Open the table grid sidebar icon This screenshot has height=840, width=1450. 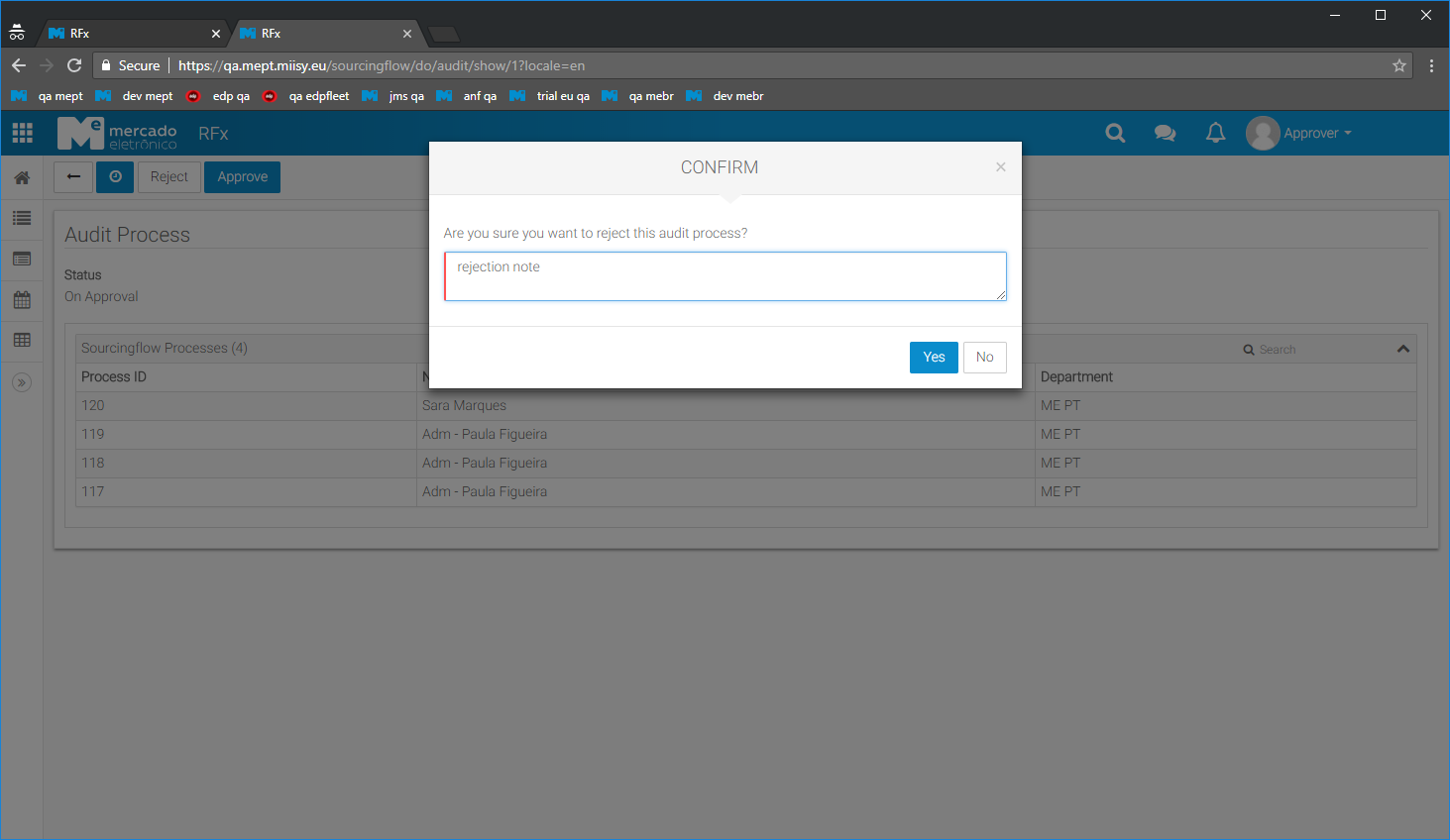click(22, 340)
